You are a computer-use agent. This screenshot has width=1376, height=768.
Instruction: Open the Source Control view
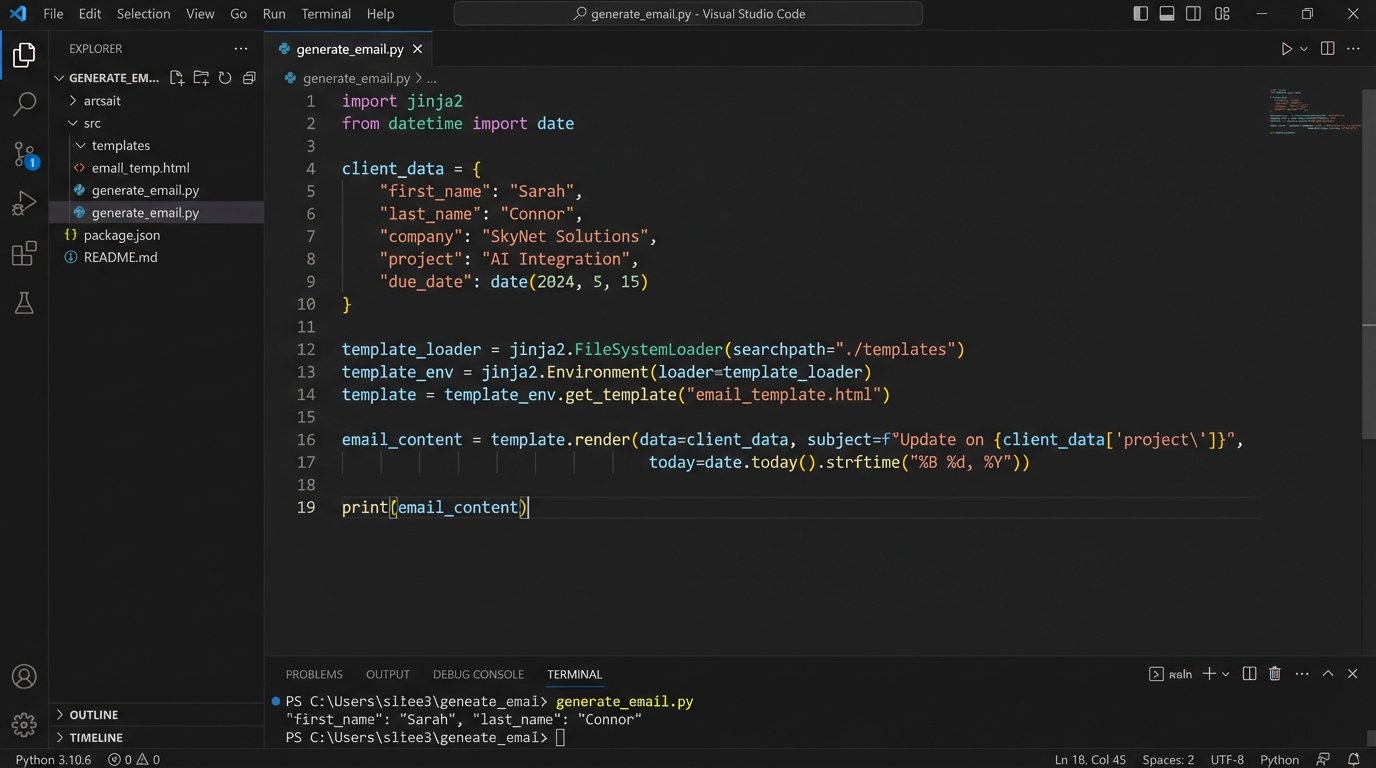pos(24,154)
